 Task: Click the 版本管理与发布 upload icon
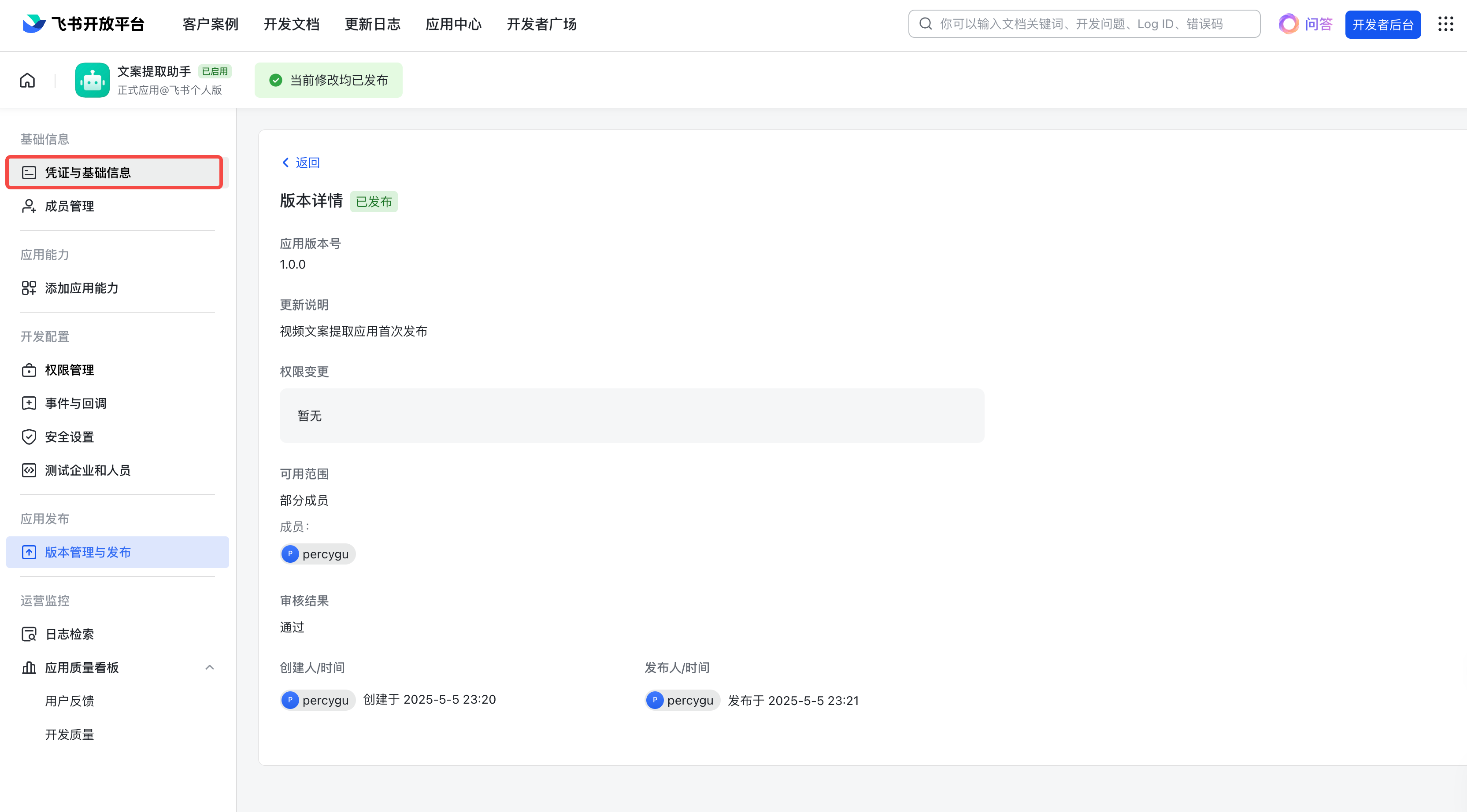point(29,552)
